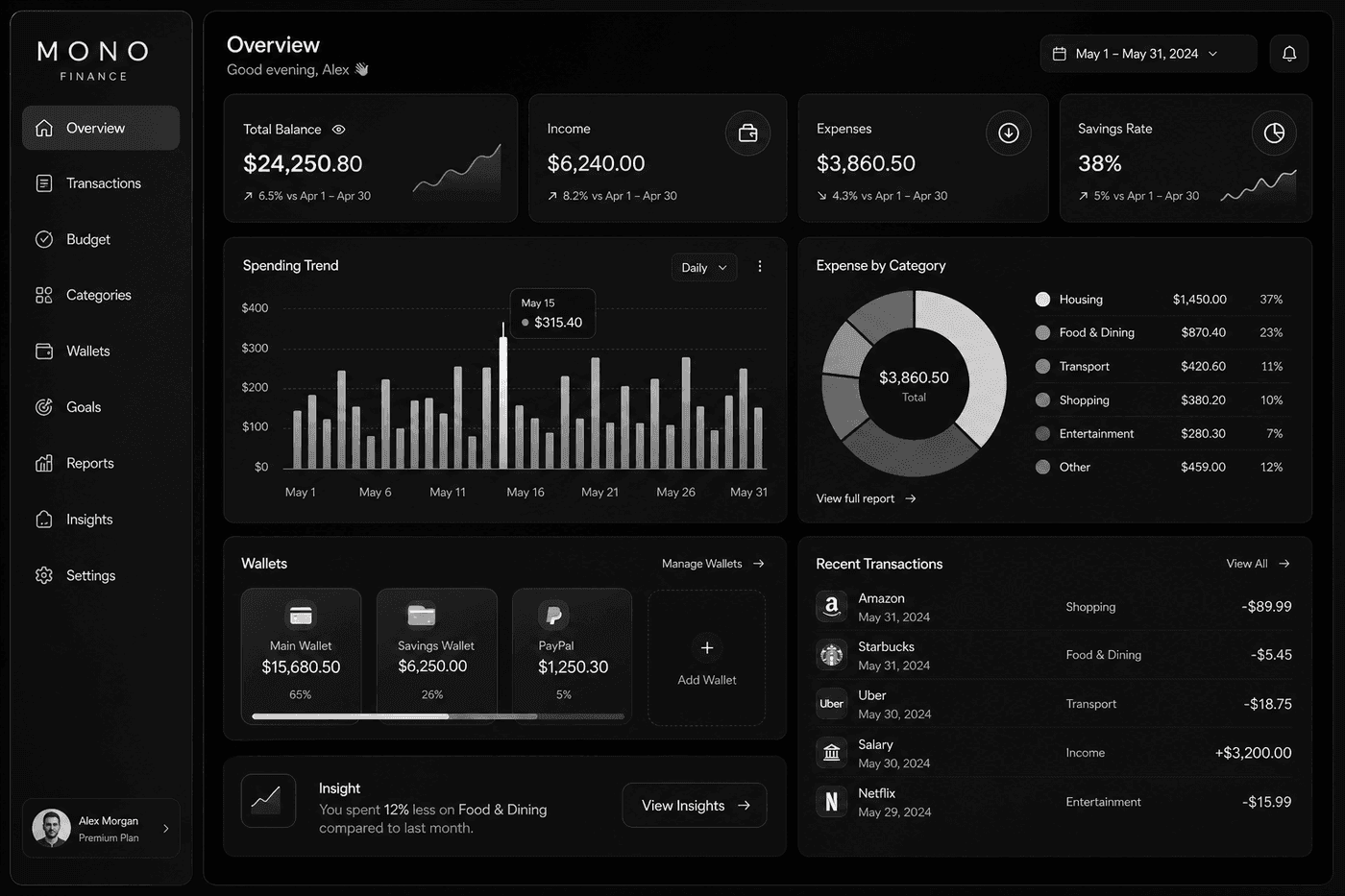
Task: Open the May 1 – May 31 date range dropdown
Action: pyautogui.click(x=1148, y=54)
